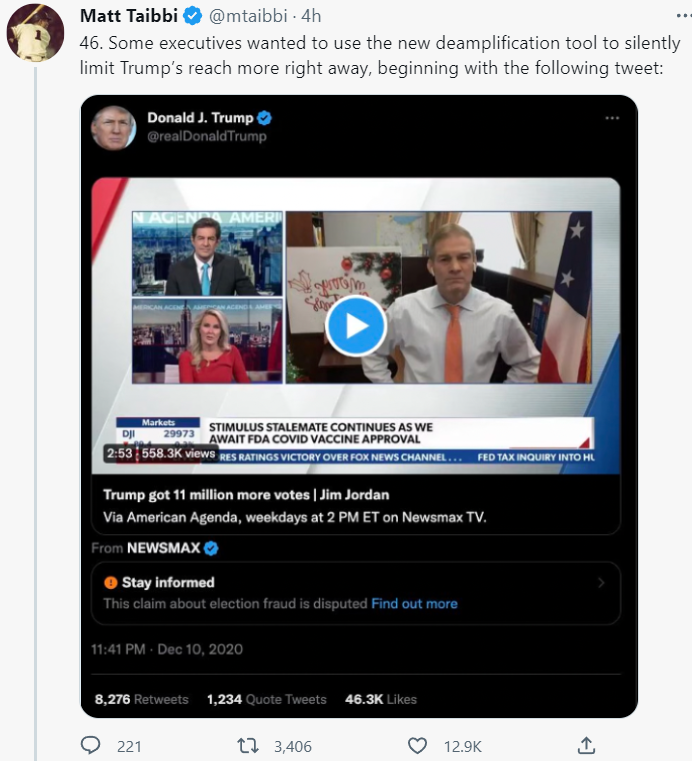Play the Newsmax video

[x=355, y=325]
